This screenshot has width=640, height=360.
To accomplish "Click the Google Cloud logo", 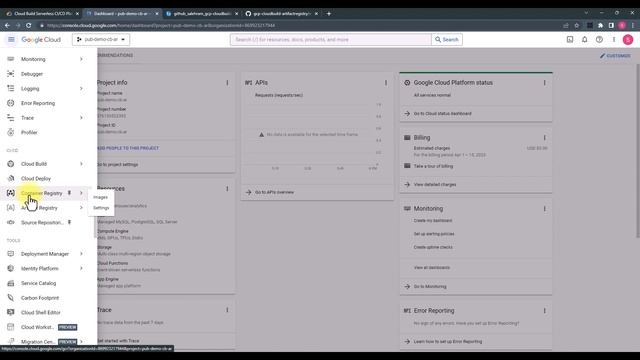I will click(x=41, y=40).
